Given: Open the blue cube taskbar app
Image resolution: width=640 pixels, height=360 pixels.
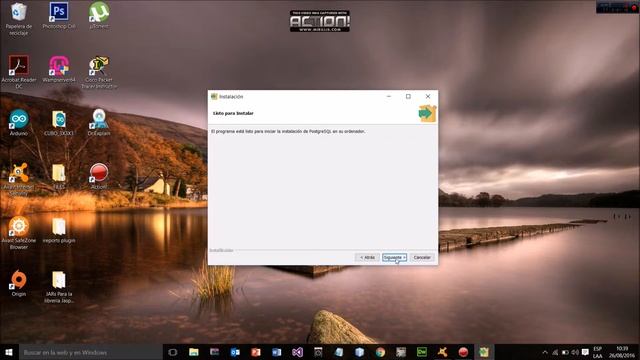Looking at the screenshot, I should pos(360,352).
